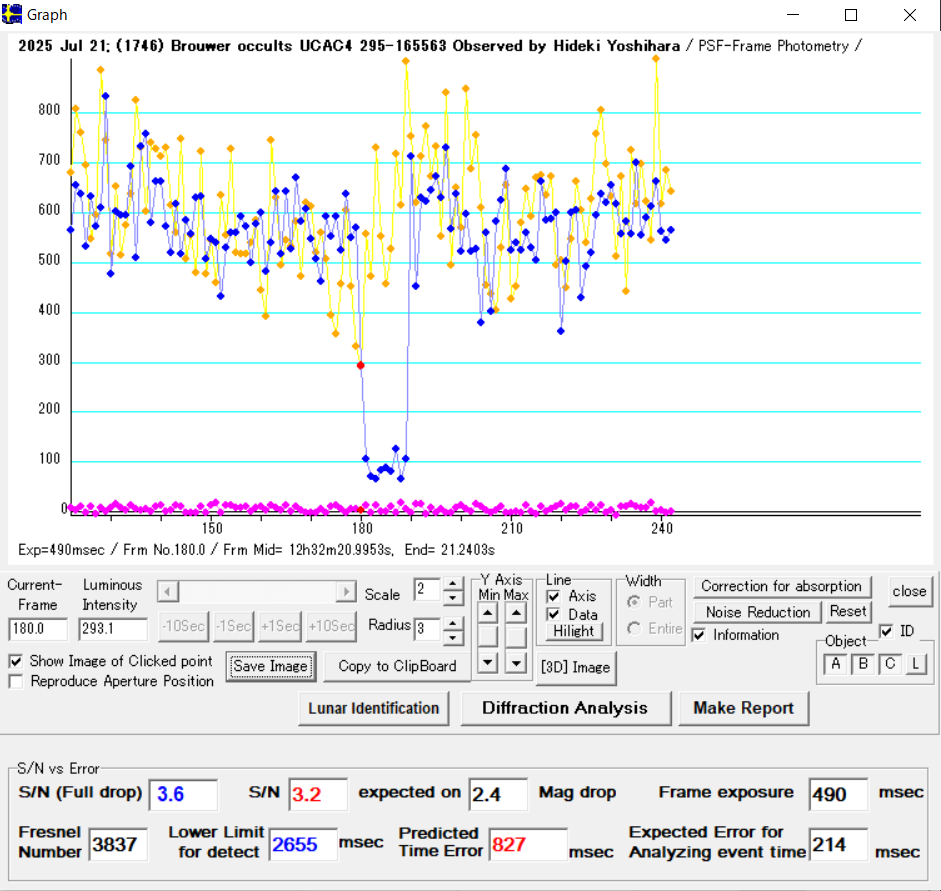Uncheck the Information checkbox
Screen dimensions: 941x891
[700, 635]
